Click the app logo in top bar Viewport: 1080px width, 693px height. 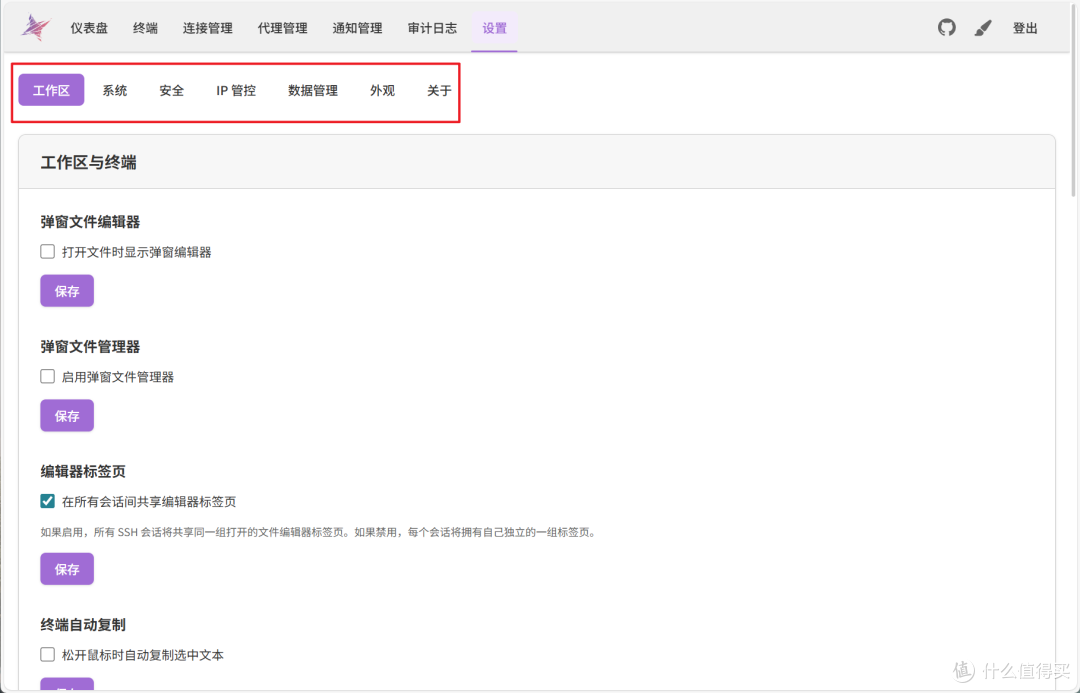coord(36,28)
